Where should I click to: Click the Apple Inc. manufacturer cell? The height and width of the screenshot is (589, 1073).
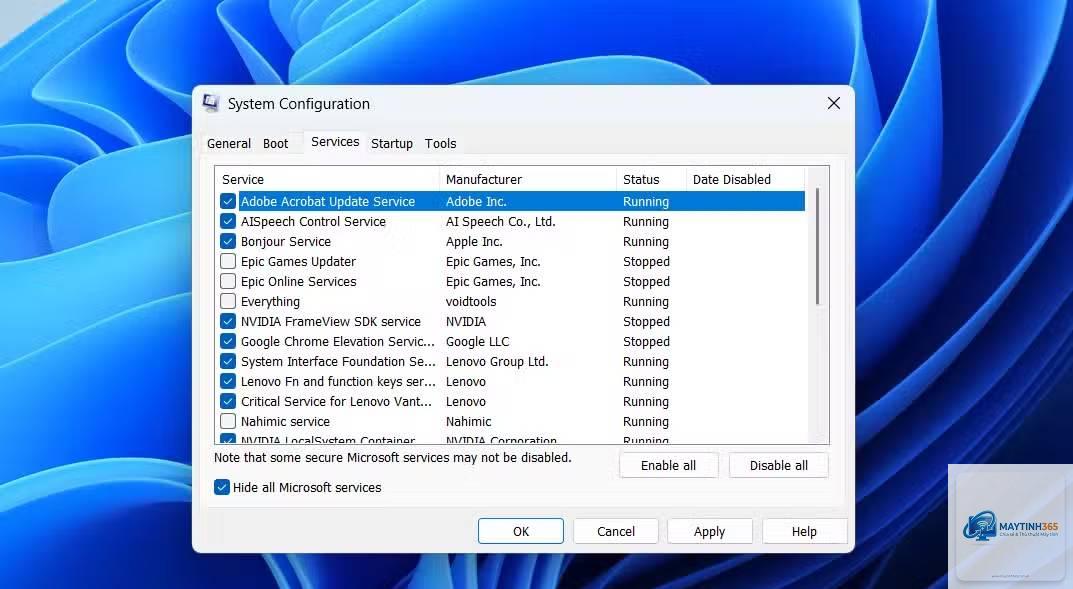tap(474, 241)
